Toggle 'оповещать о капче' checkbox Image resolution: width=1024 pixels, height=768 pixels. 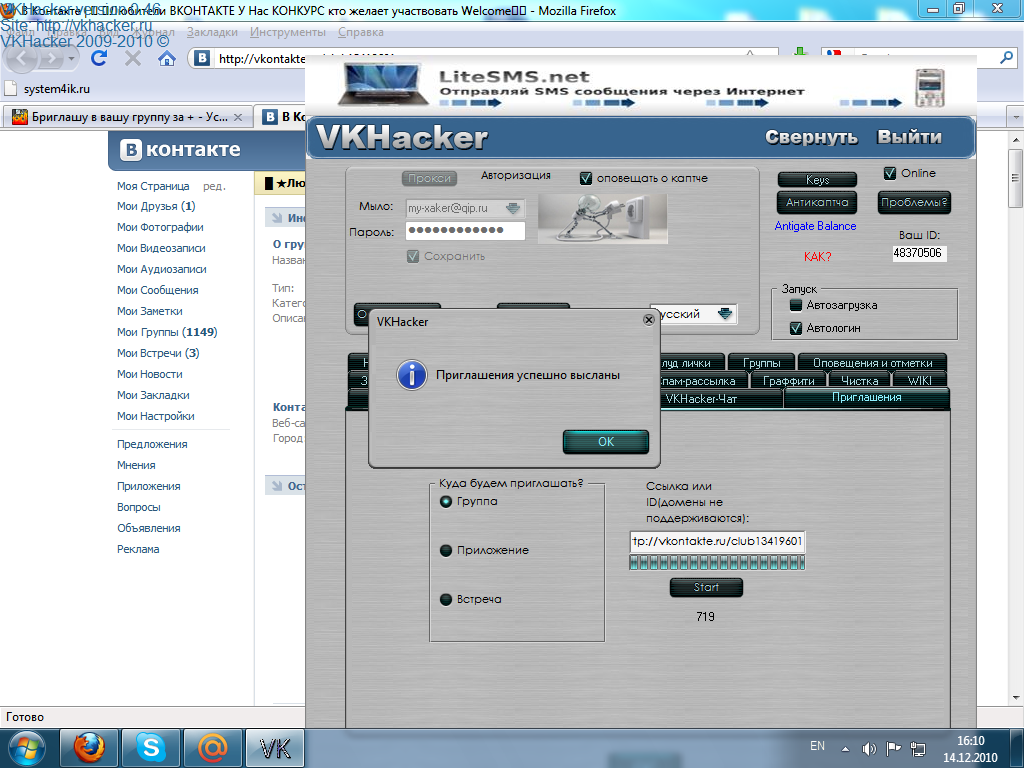586,178
